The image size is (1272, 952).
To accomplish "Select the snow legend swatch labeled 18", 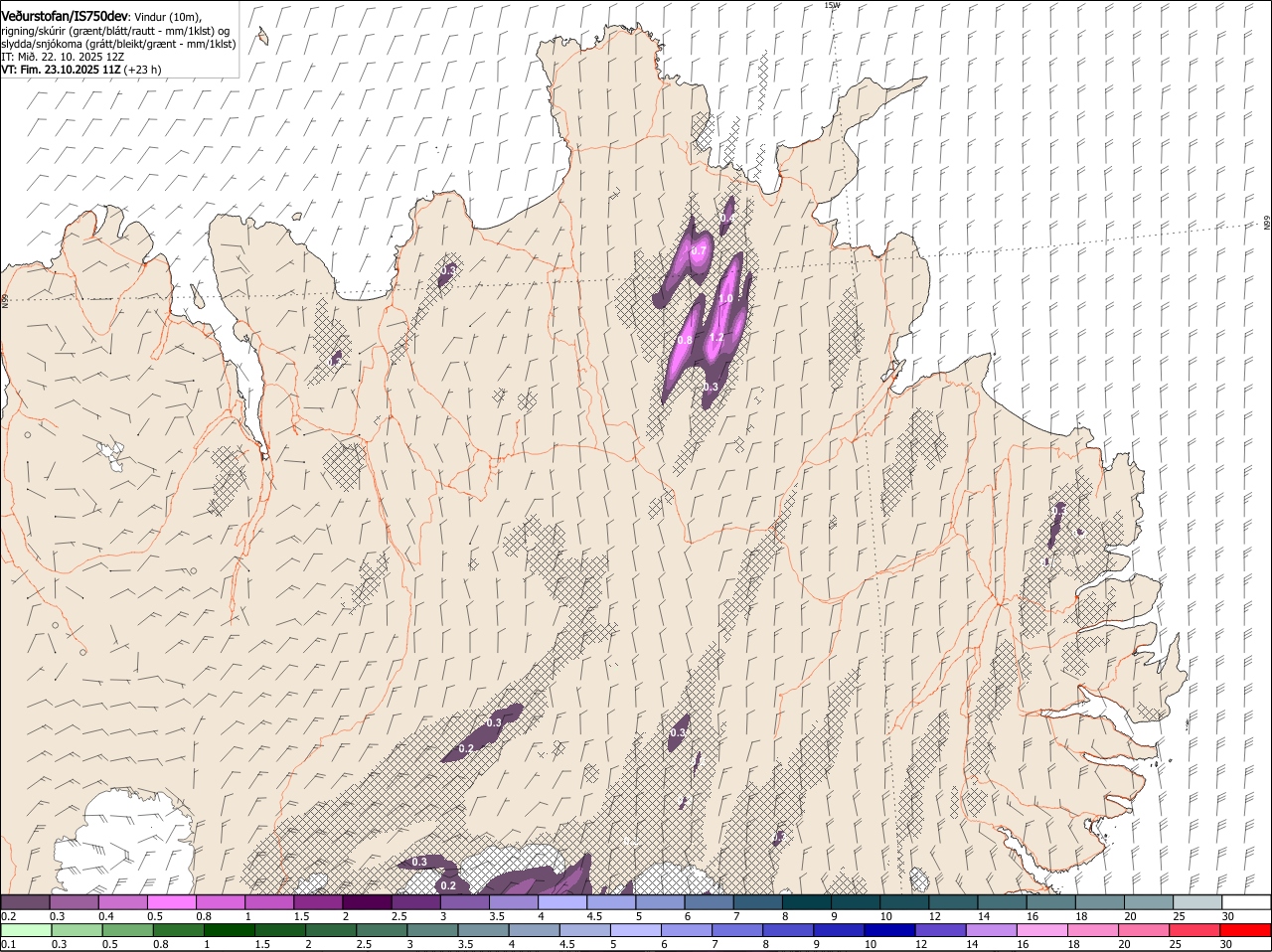I will tap(1100, 902).
